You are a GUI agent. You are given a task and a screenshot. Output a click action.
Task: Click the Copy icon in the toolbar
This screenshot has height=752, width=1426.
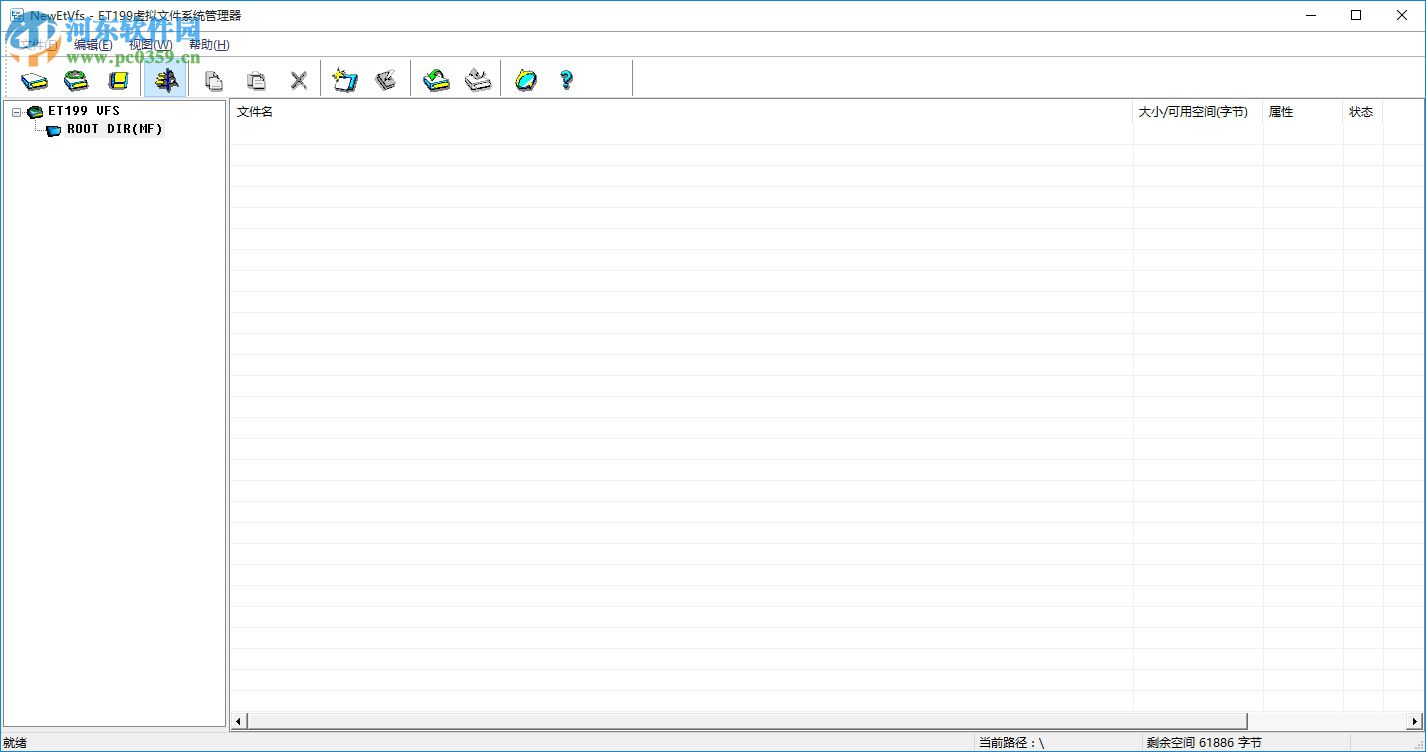(213, 81)
